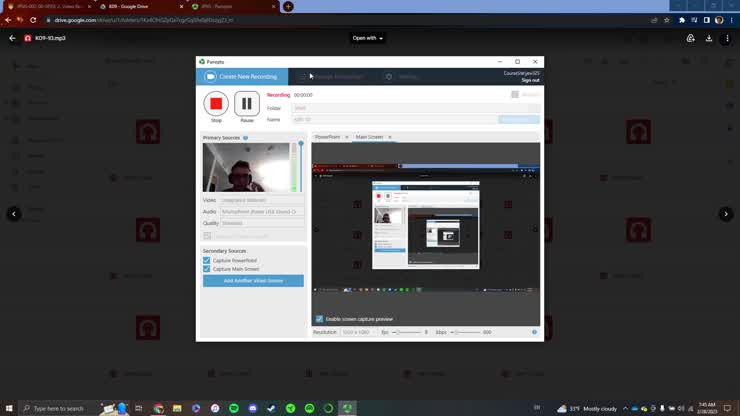Click the Primary Sources help icon
The height and width of the screenshot is (416, 740).
(x=245, y=138)
